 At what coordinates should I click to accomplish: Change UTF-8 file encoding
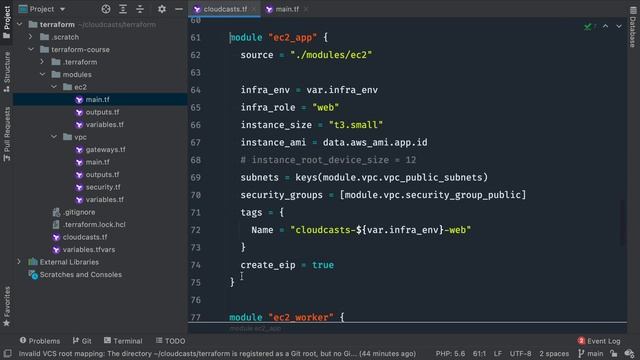click(x=520, y=353)
